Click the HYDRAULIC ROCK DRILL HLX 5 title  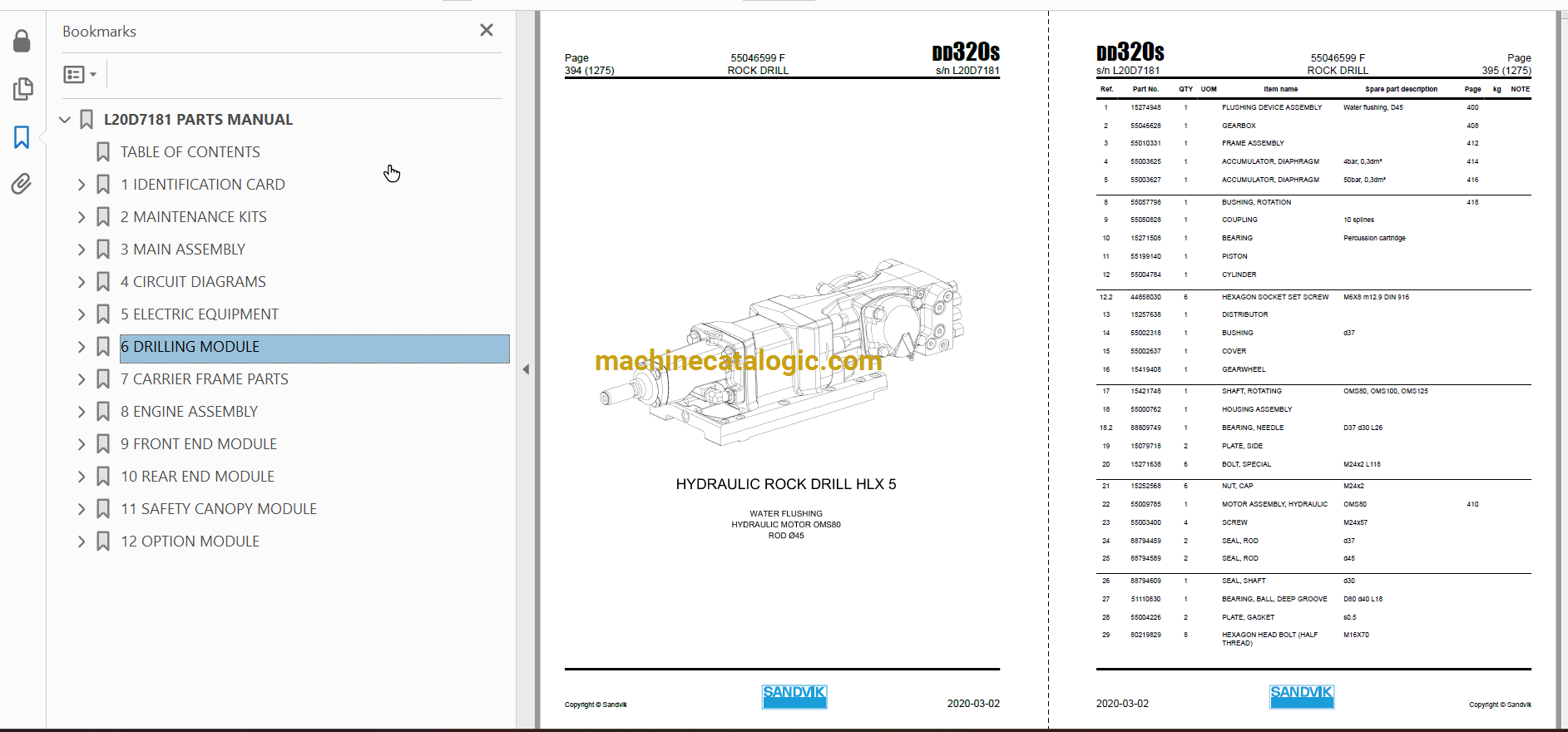pos(786,484)
